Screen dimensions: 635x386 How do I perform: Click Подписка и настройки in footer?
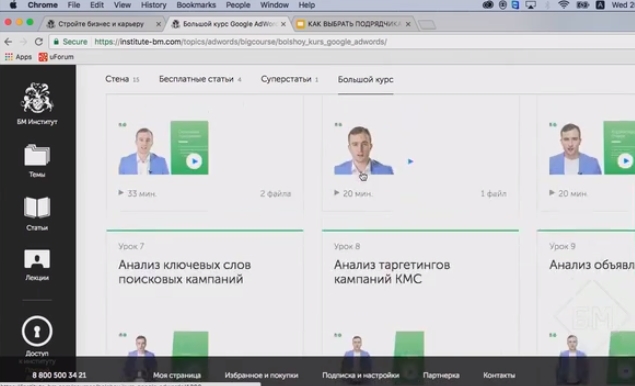tap(360, 375)
